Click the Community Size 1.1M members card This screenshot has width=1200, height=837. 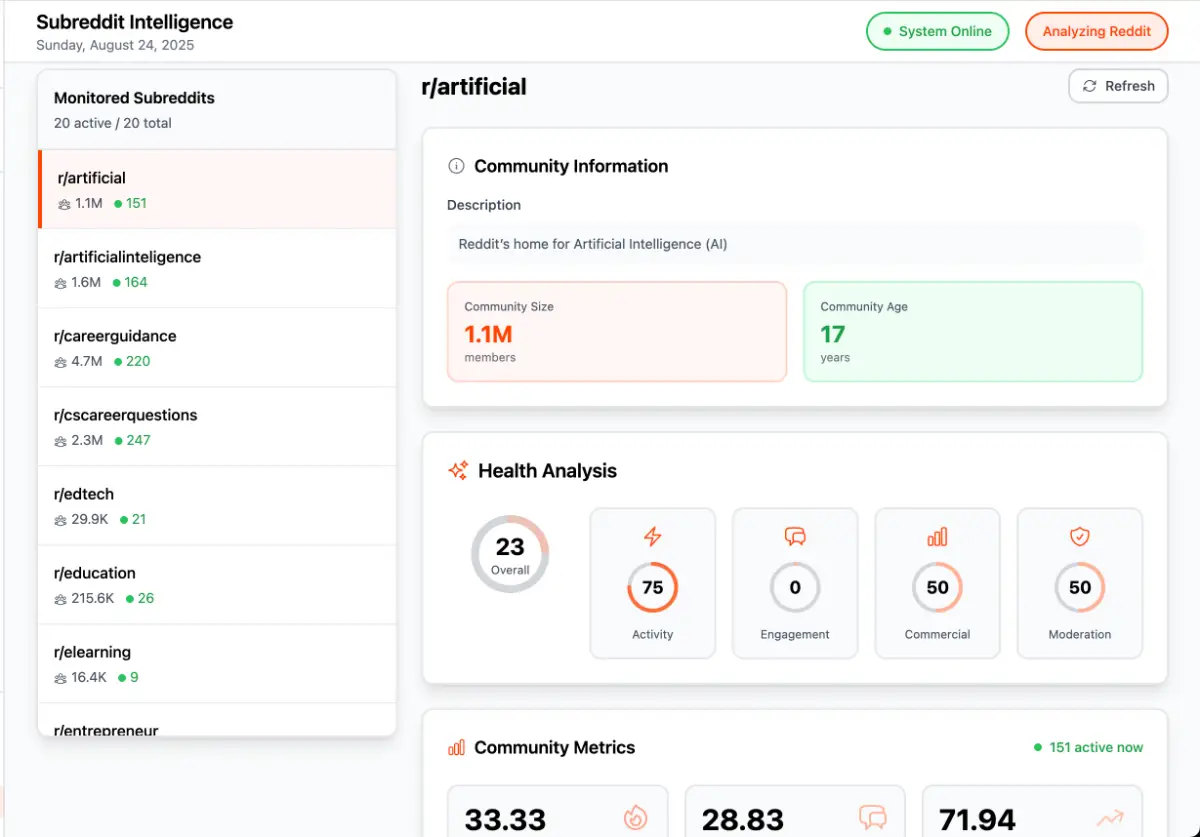click(617, 331)
